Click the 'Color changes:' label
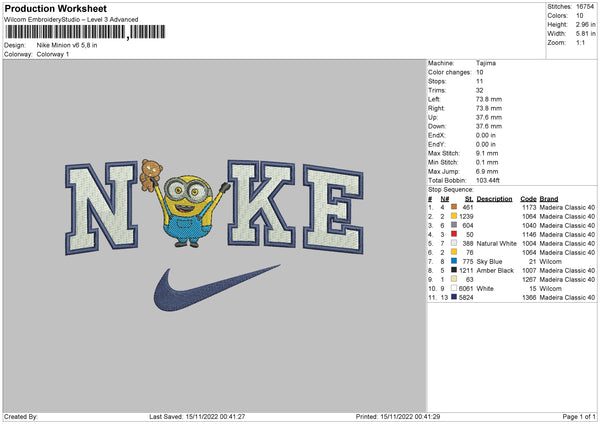Image resolution: width=600 pixels, height=424 pixels. pyautogui.click(x=450, y=72)
